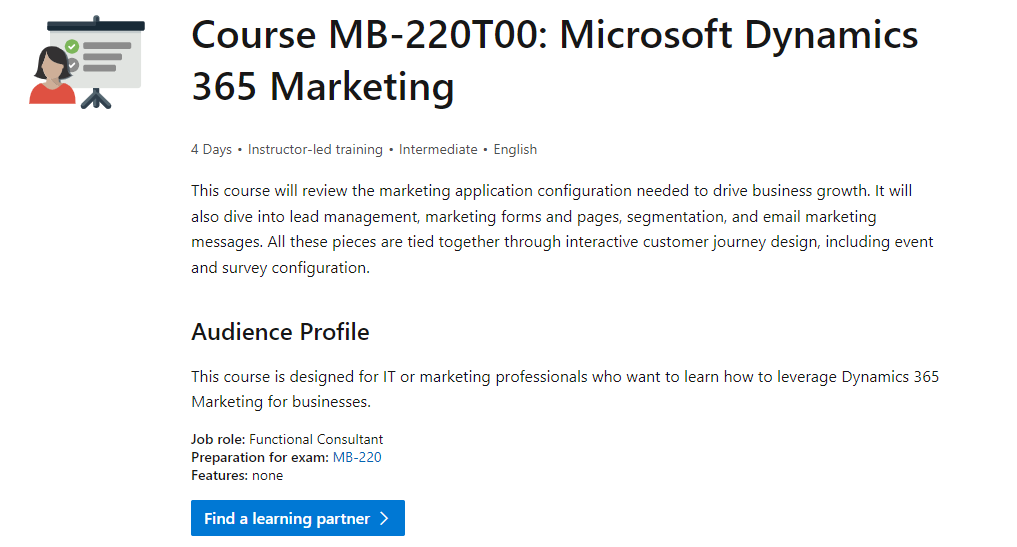Click the Features value 'none'
1017x547 pixels.
tap(267, 475)
